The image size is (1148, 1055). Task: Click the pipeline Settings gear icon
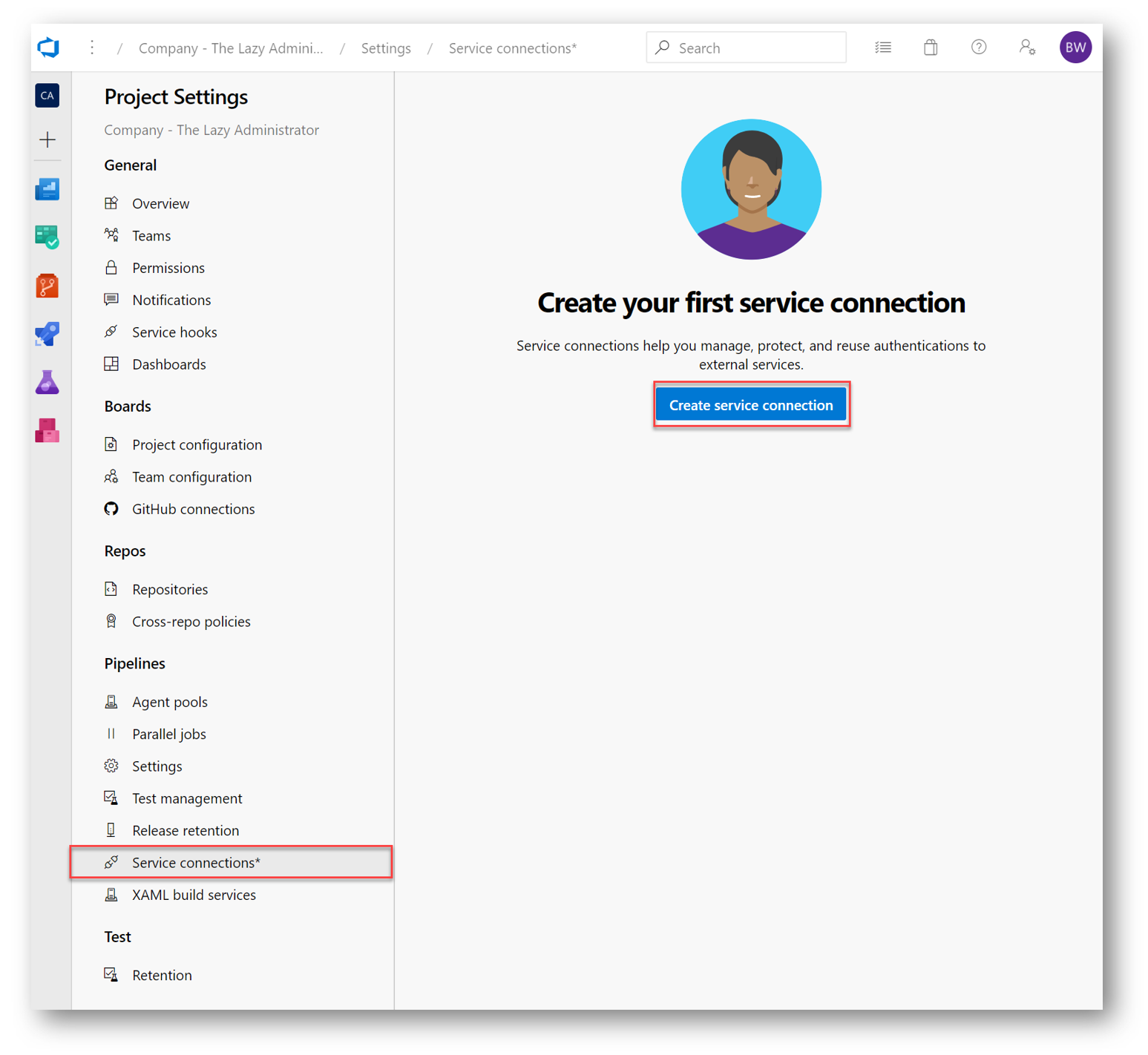(111, 766)
